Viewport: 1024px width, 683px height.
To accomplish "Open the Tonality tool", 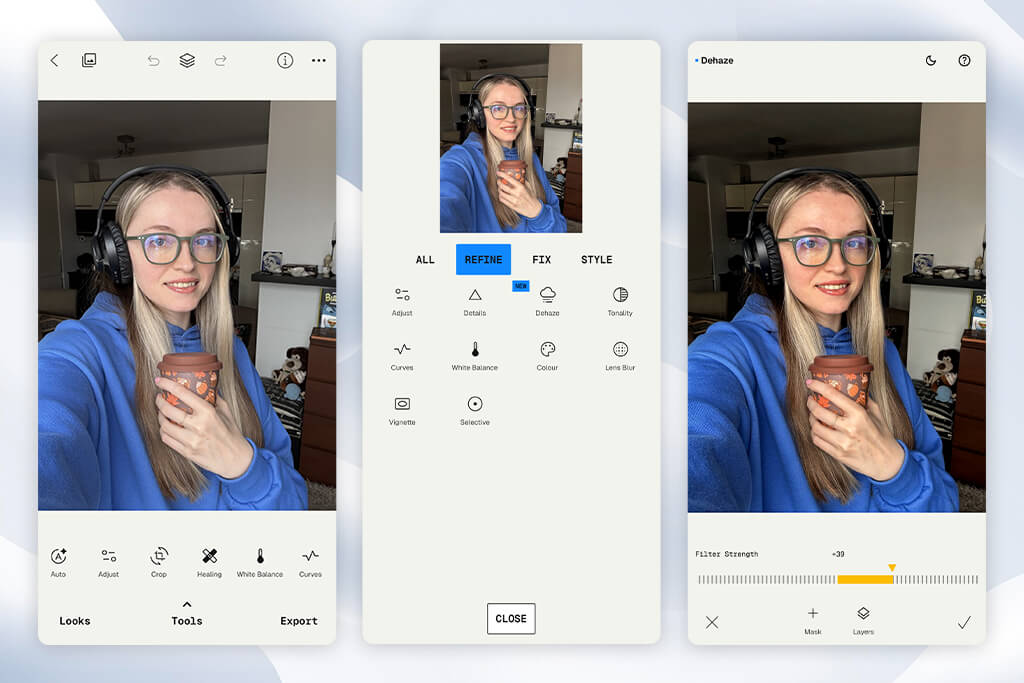I will tap(620, 302).
